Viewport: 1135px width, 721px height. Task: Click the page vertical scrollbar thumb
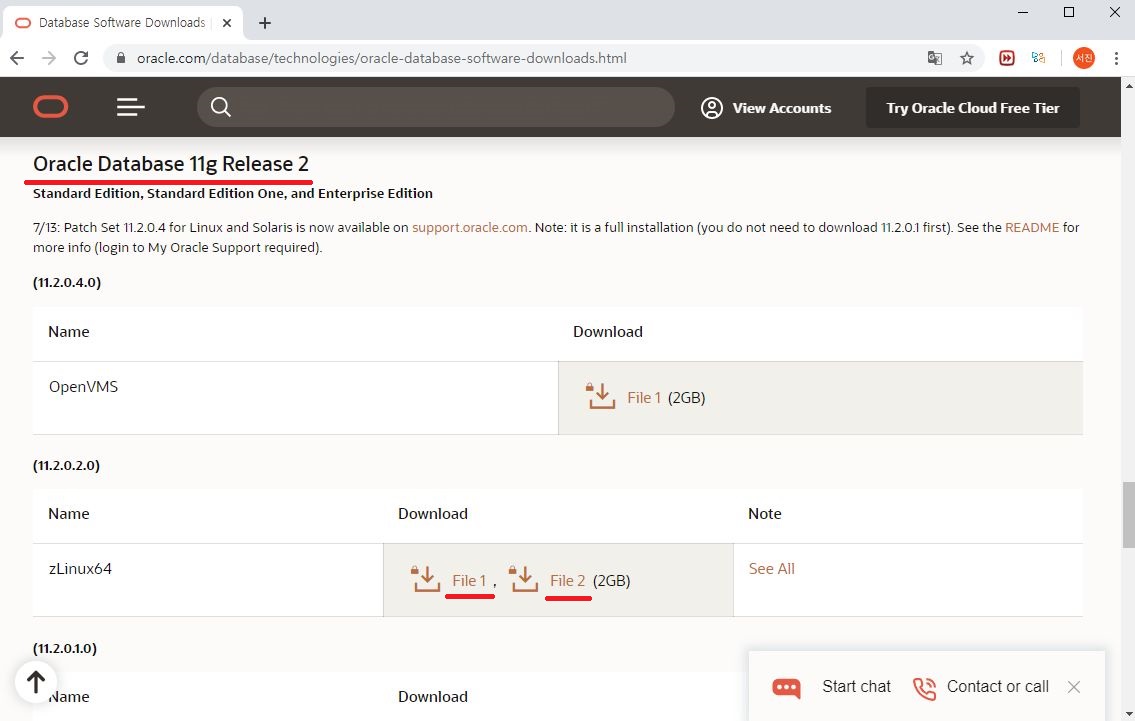click(1128, 515)
